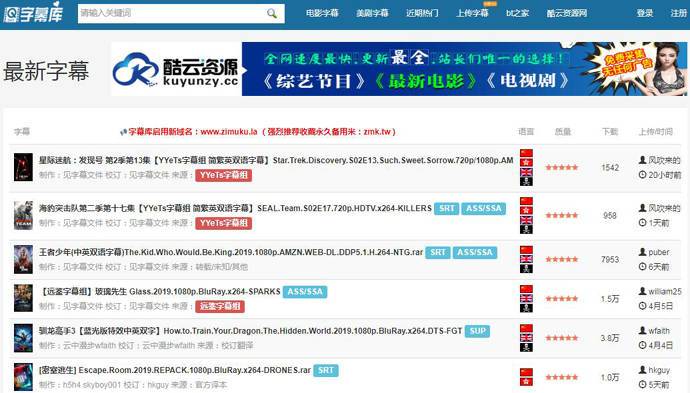690x393 pixels.
Task: Open the 上传字幕 menu item
Action: (x=472, y=13)
